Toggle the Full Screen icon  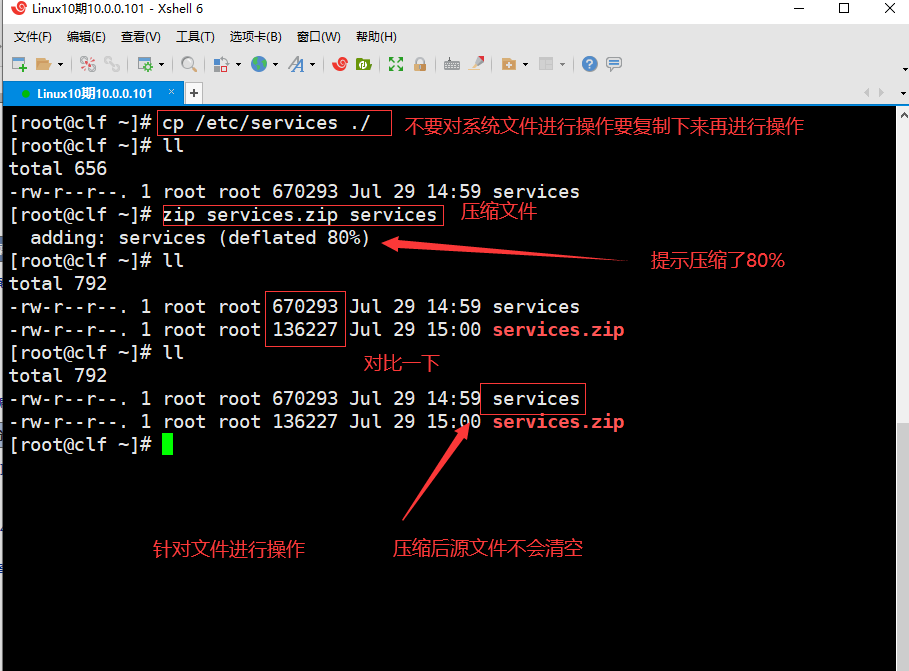click(x=396, y=64)
